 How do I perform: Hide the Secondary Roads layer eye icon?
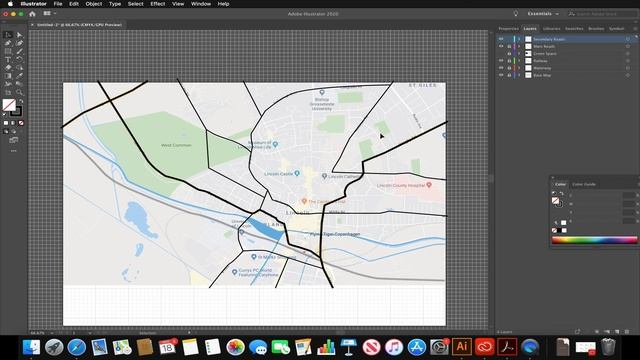pyautogui.click(x=501, y=39)
